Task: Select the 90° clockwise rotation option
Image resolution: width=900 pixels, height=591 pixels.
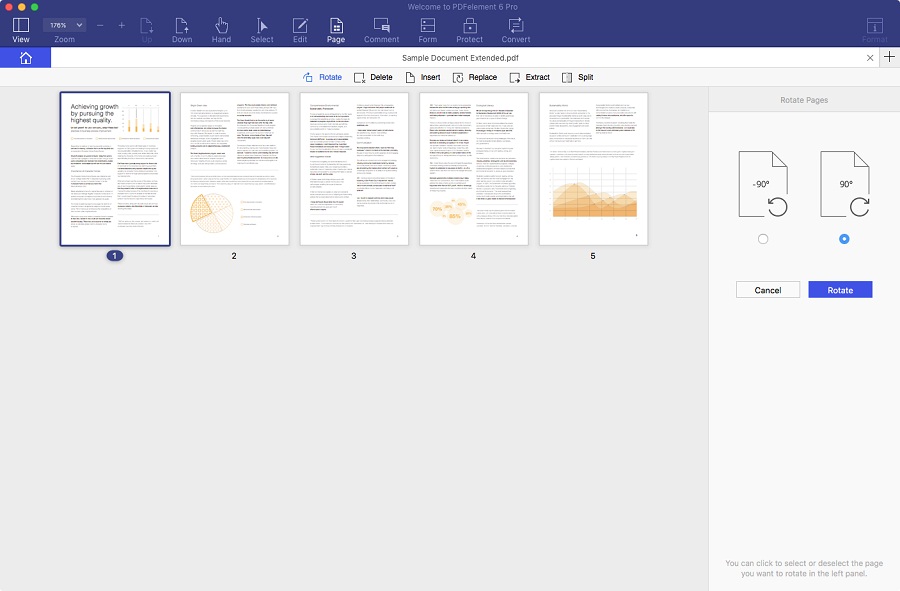Action: pos(843,239)
